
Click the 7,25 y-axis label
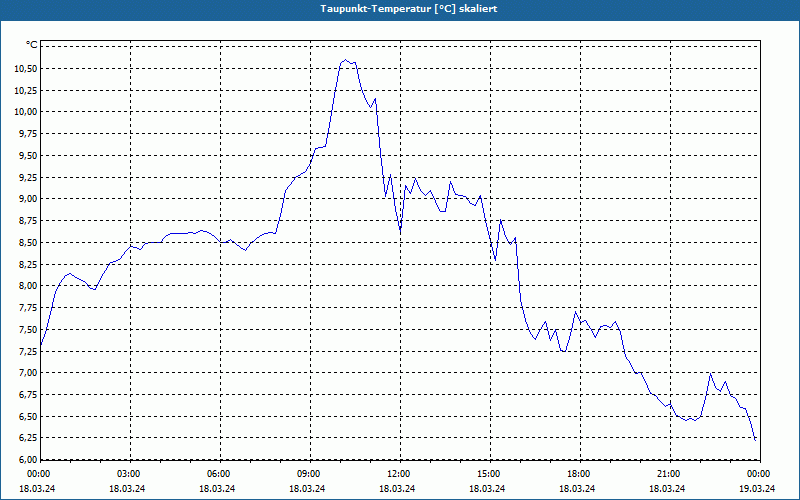pyautogui.click(x=29, y=352)
